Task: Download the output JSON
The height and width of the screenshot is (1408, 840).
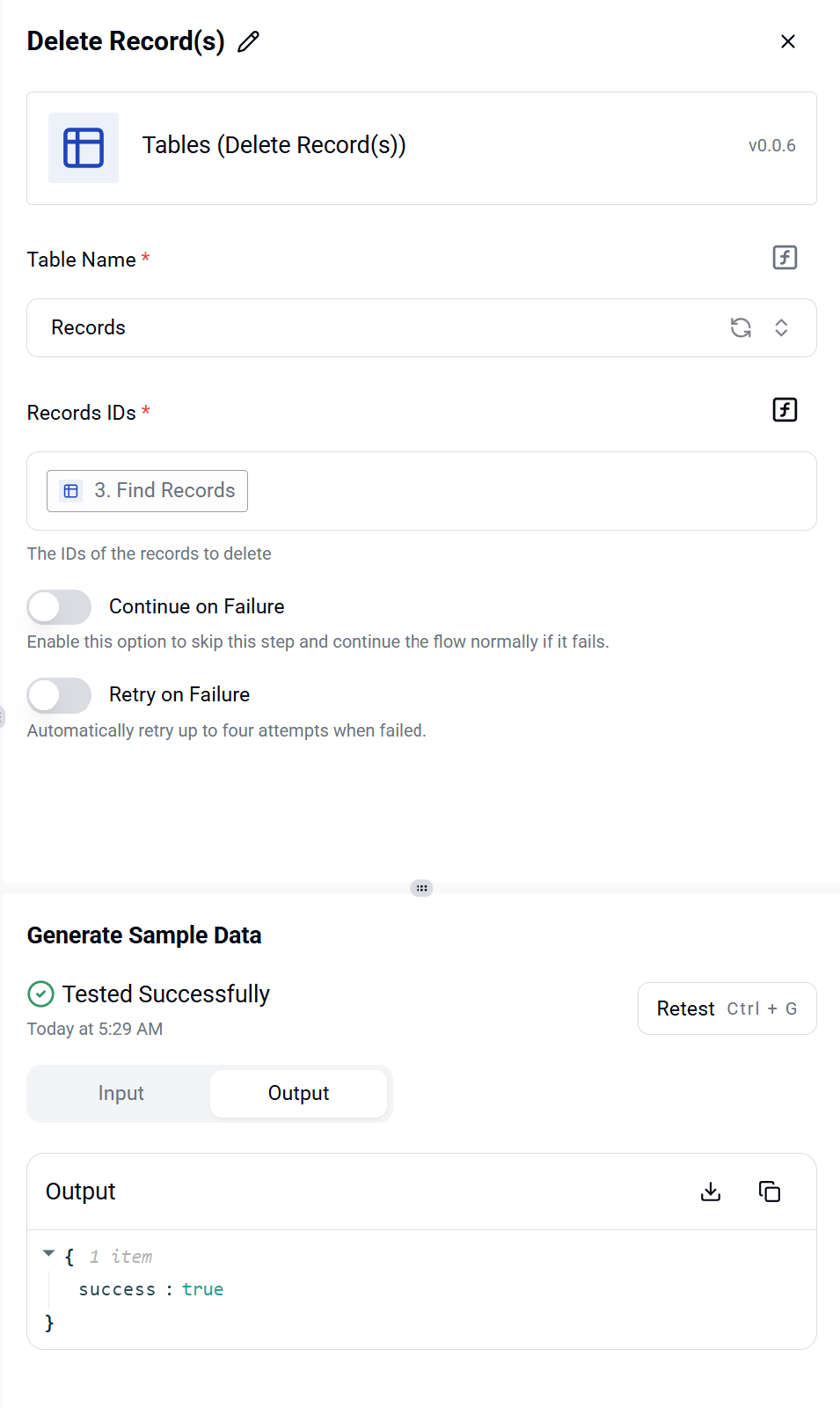Action: (711, 1192)
